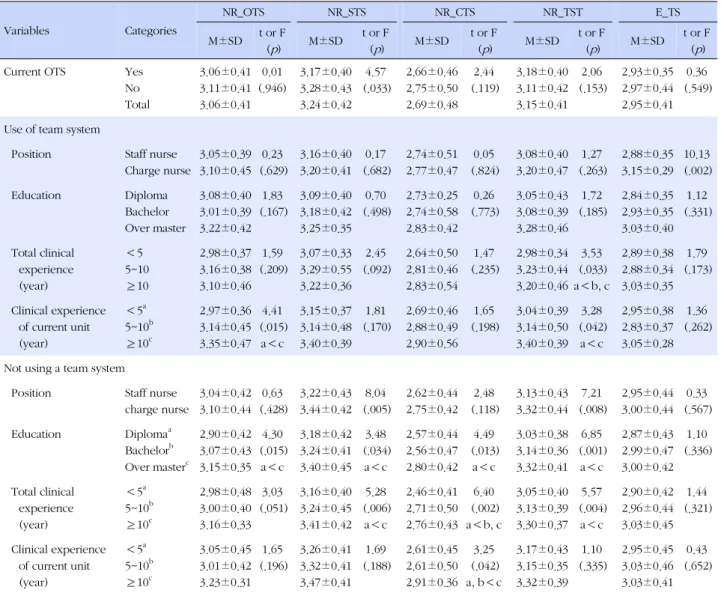The image size is (721, 593).
Task: Select the p-value (.005)
Action: coord(377,410)
